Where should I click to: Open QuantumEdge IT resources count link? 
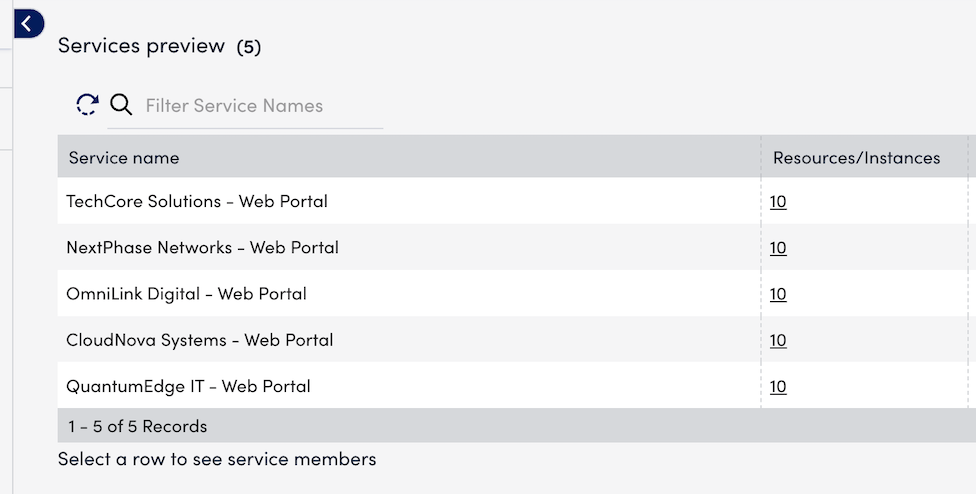click(x=778, y=386)
